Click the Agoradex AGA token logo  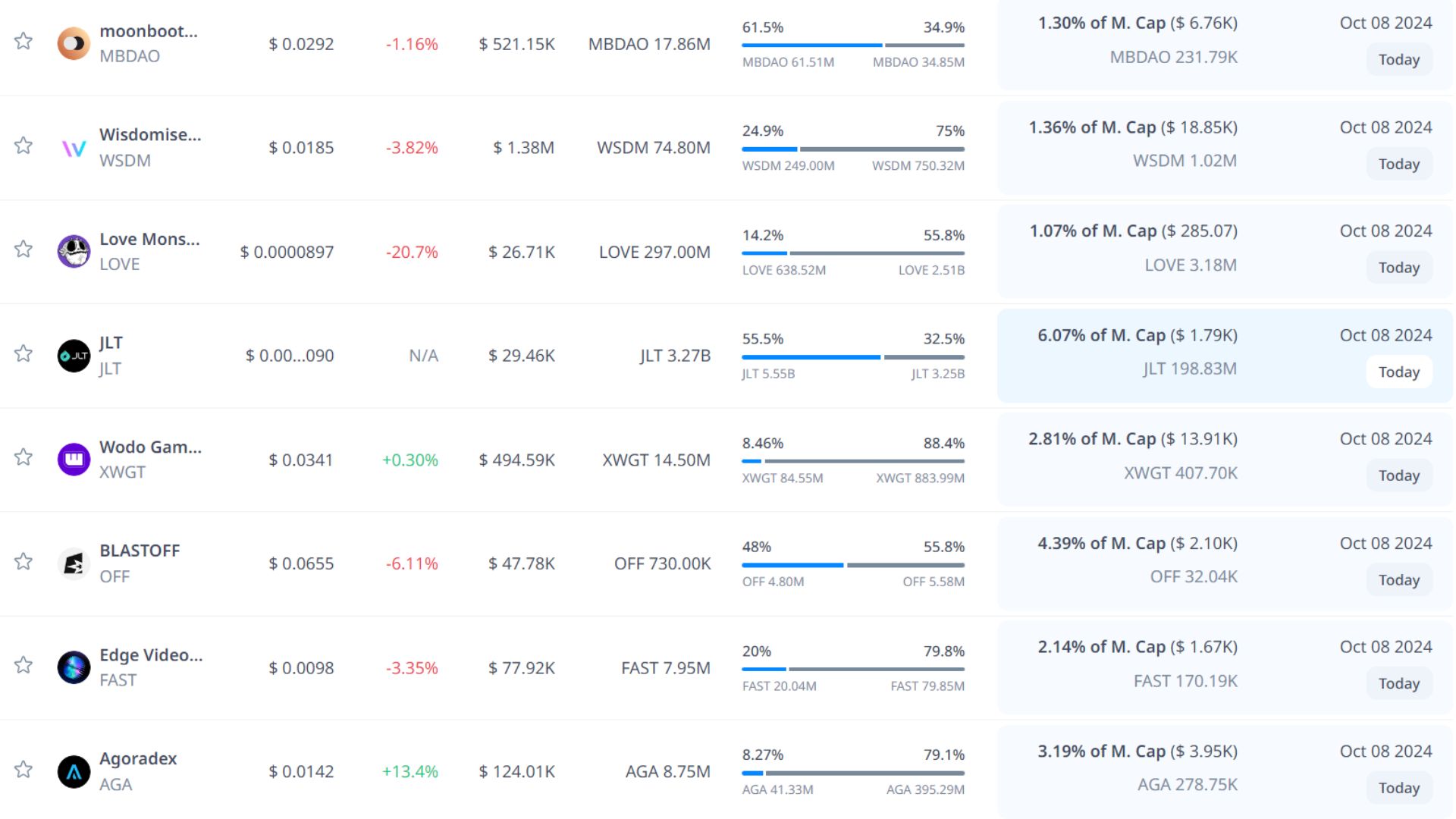(x=74, y=771)
